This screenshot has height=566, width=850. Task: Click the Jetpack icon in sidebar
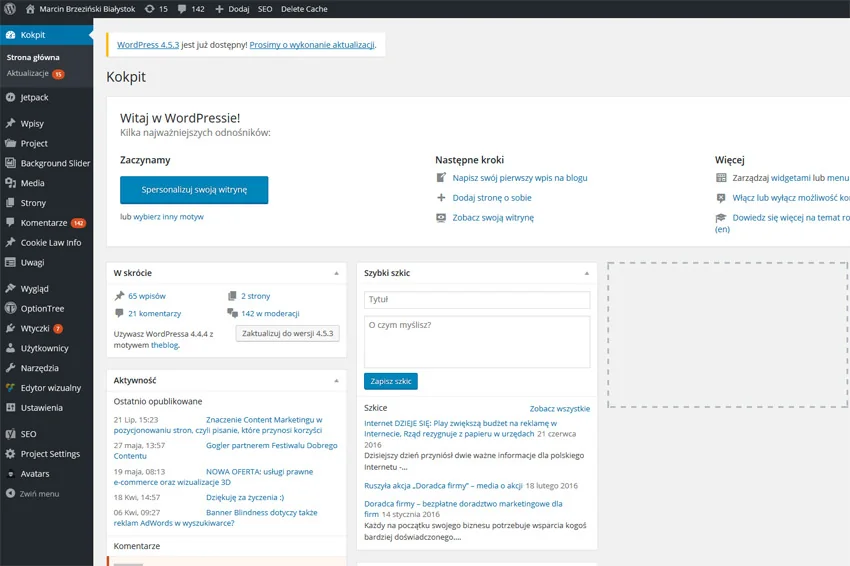[10, 98]
